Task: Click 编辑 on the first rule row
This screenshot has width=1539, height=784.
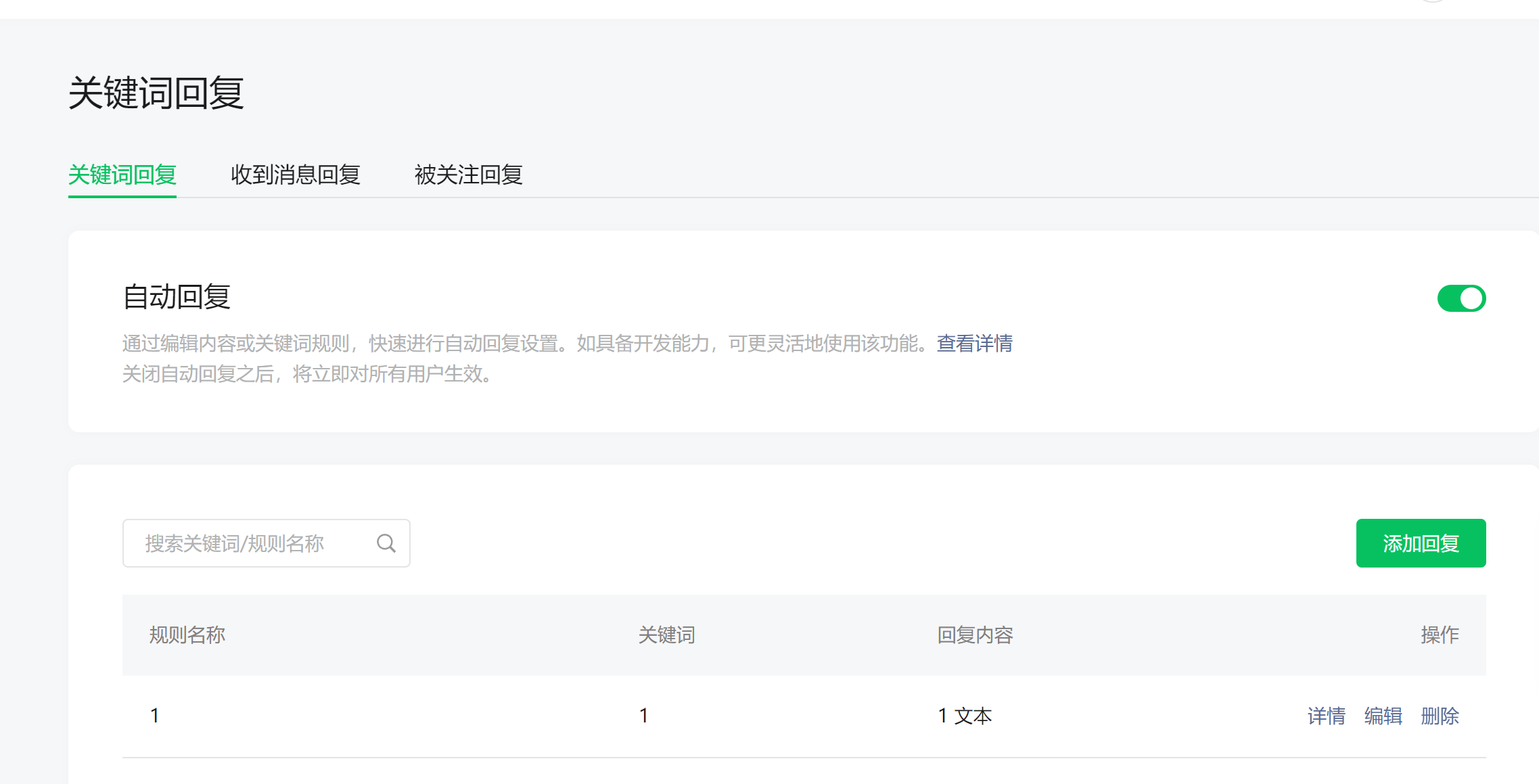Action: pos(1383,716)
